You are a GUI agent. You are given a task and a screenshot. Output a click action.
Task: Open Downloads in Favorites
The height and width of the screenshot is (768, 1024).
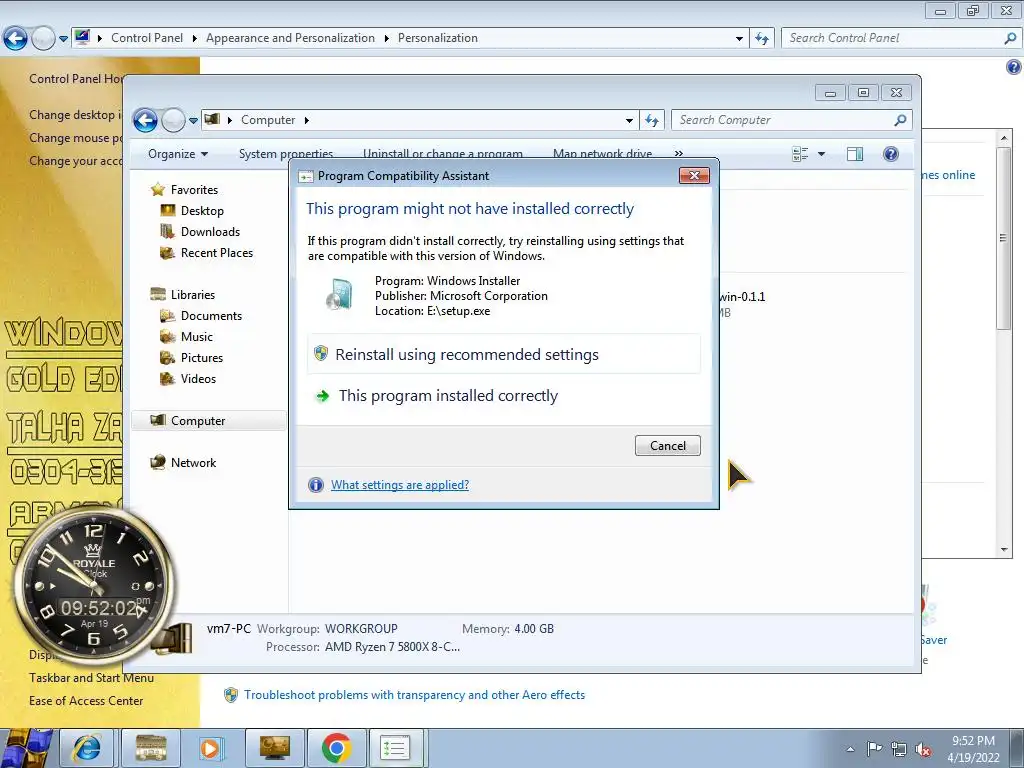pos(210,231)
